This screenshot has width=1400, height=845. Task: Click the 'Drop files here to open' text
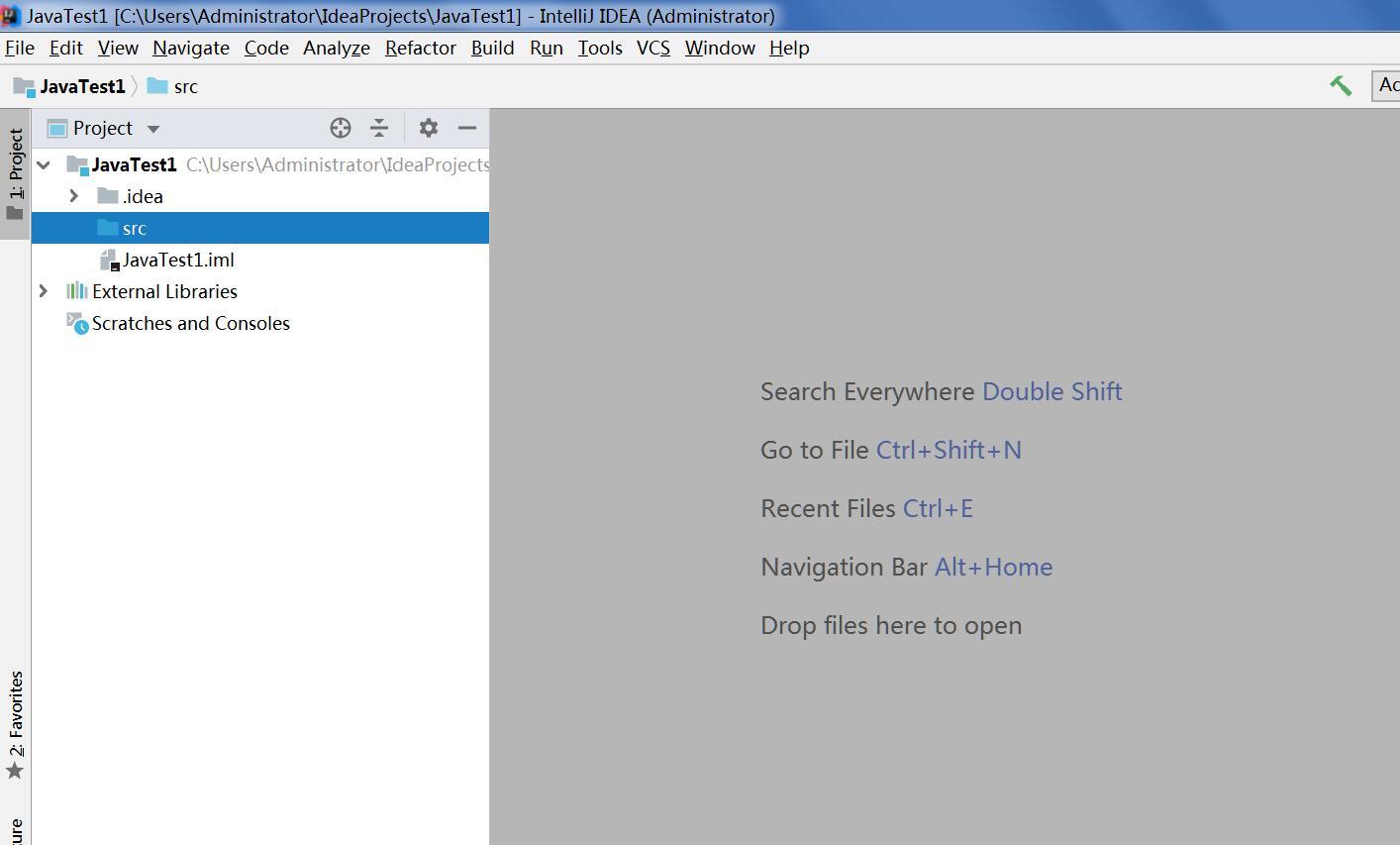pyautogui.click(x=891, y=625)
